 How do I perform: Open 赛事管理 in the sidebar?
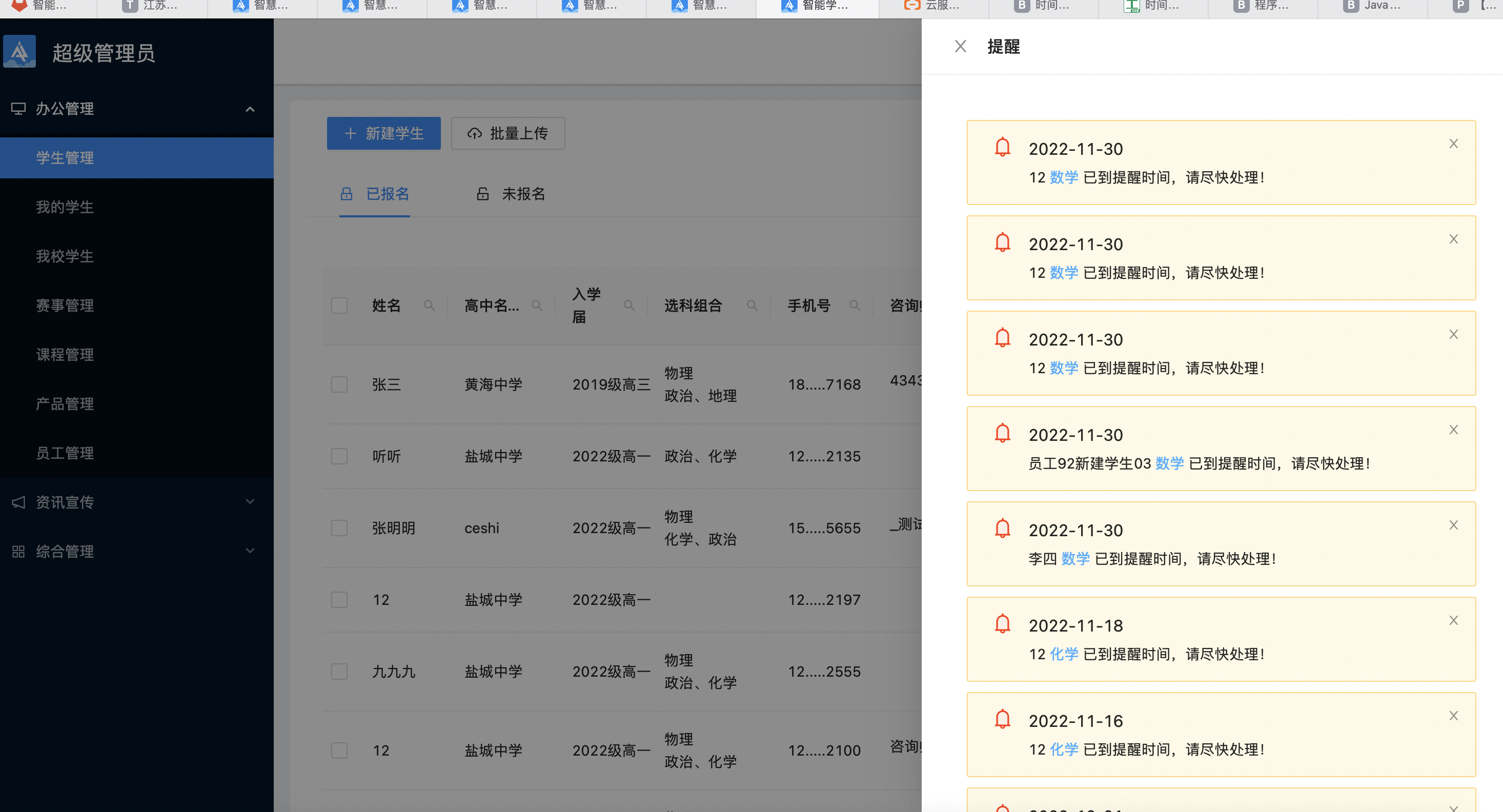point(136,305)
